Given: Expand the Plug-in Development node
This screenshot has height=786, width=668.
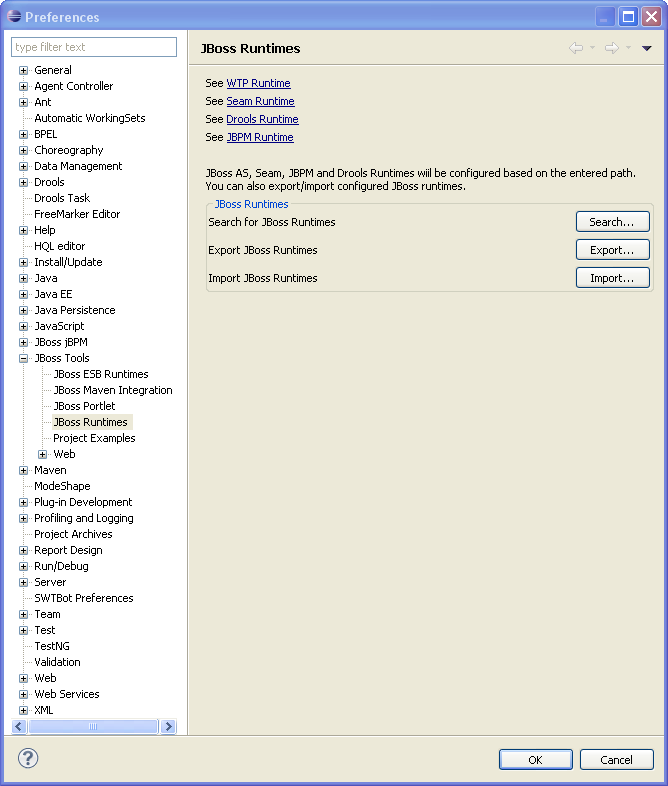Looking at the screenshot, I should [23, 502].
